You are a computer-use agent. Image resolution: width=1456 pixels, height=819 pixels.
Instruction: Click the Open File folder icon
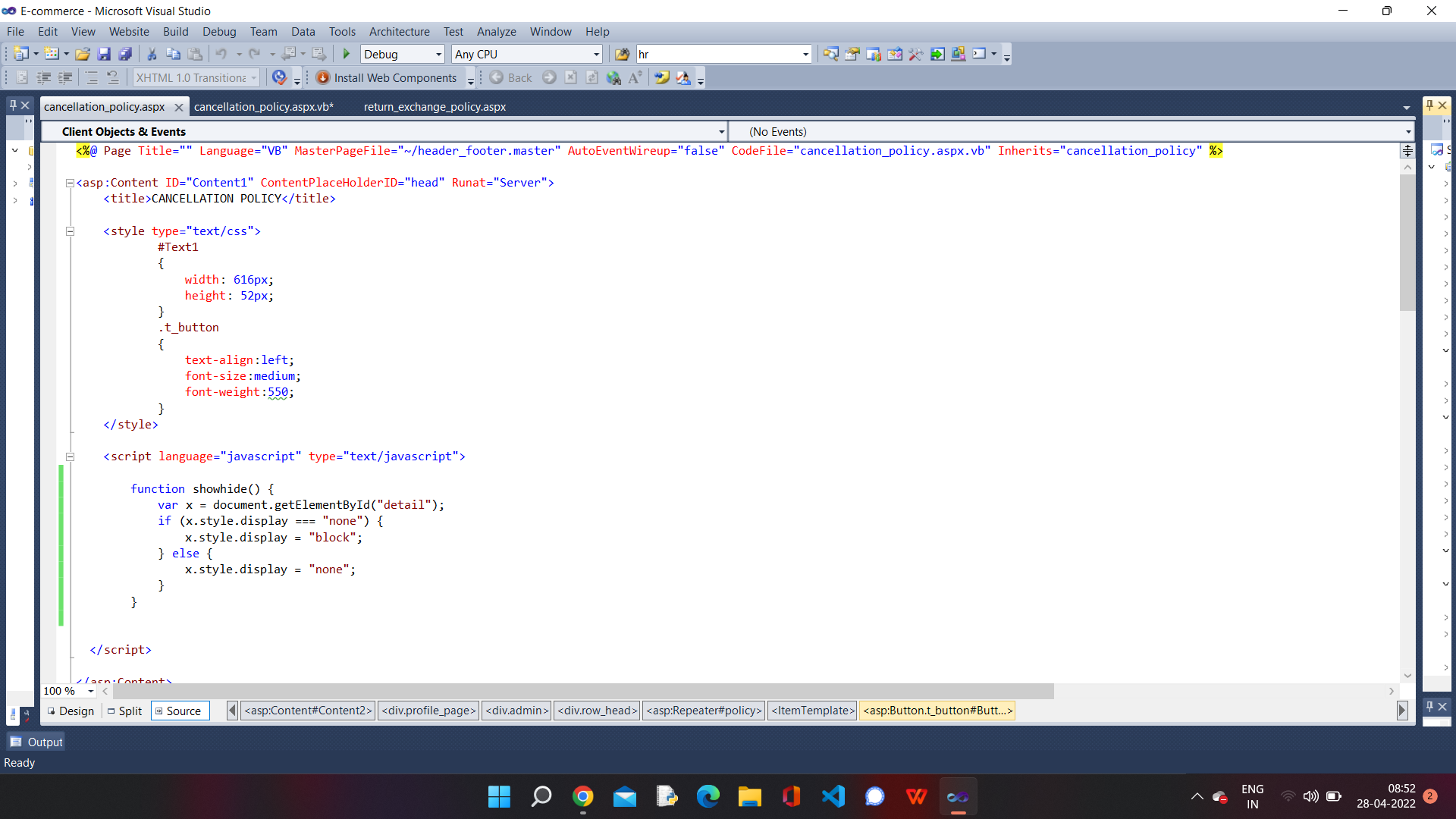coord(83,54)
